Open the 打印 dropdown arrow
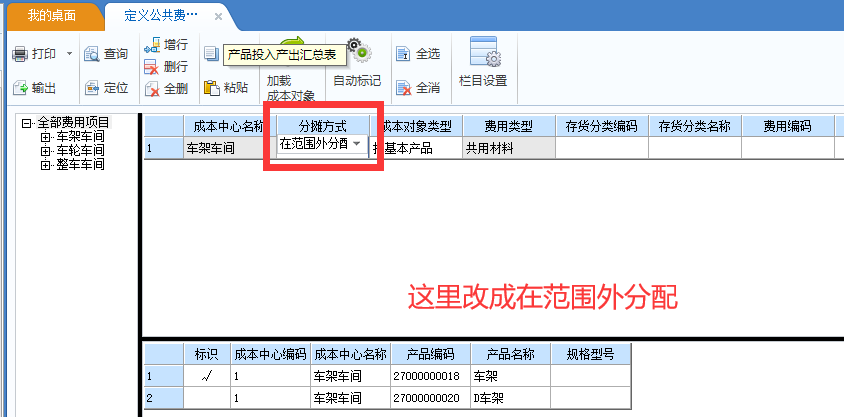The height and width of the screenshot is (417, 844). [x=69, y=53]
